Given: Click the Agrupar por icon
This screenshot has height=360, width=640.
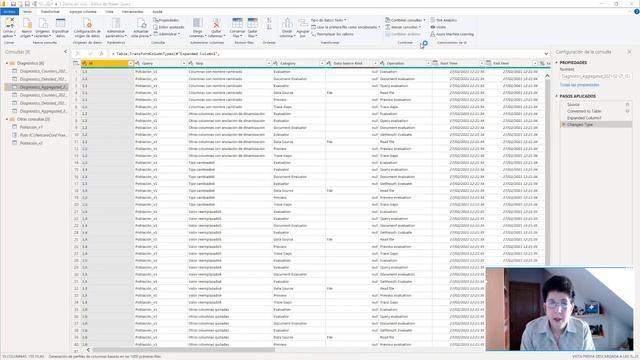Looking at the screenshot, I should pyautogui.click(x=303, y=23).
